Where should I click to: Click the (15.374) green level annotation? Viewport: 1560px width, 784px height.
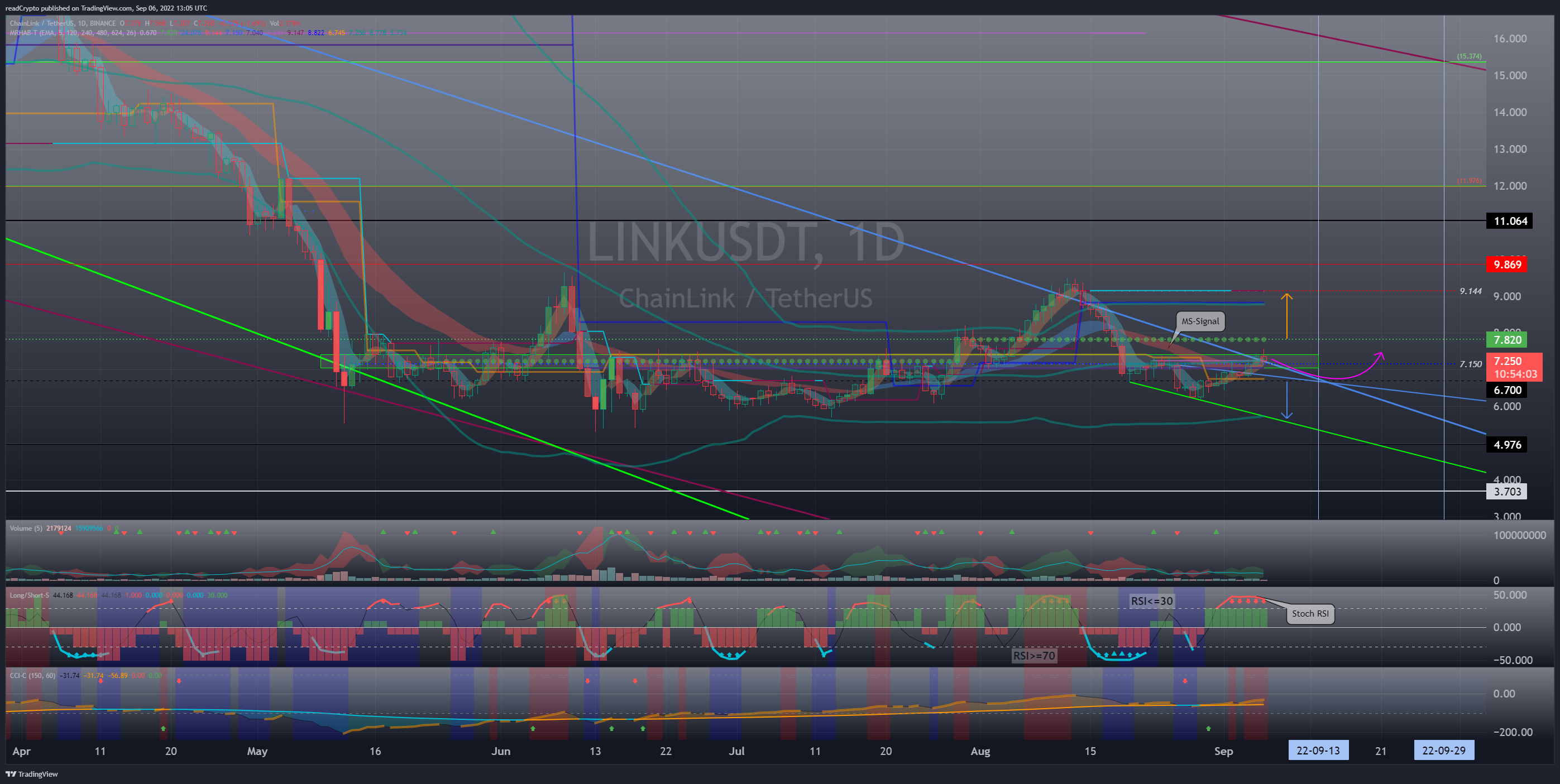coord(1469,56)
